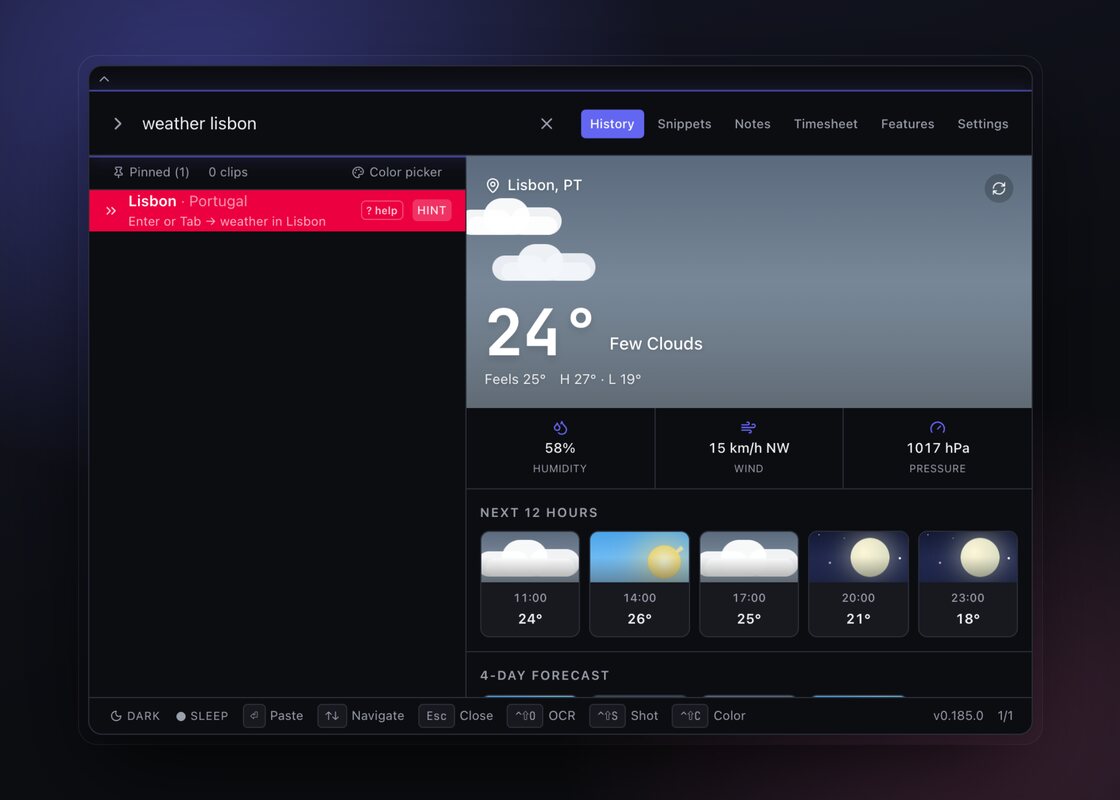Screen dimensions: 1120x800
Task: Click the double-chevron icon on the Lisbon row
Action: click(x=111, y=211)
